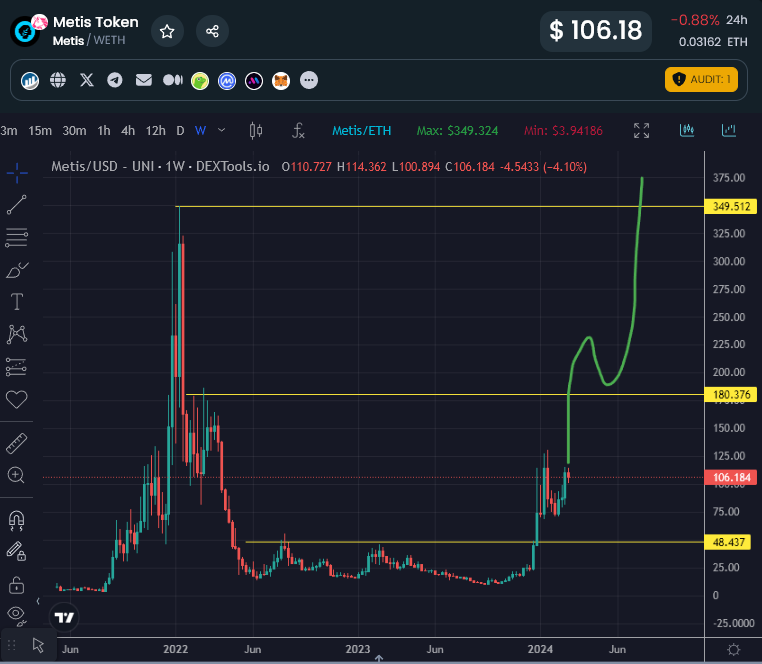The image size is (762, 664).
Task: Hide all drawings eye icon
Action: point(17,615)
